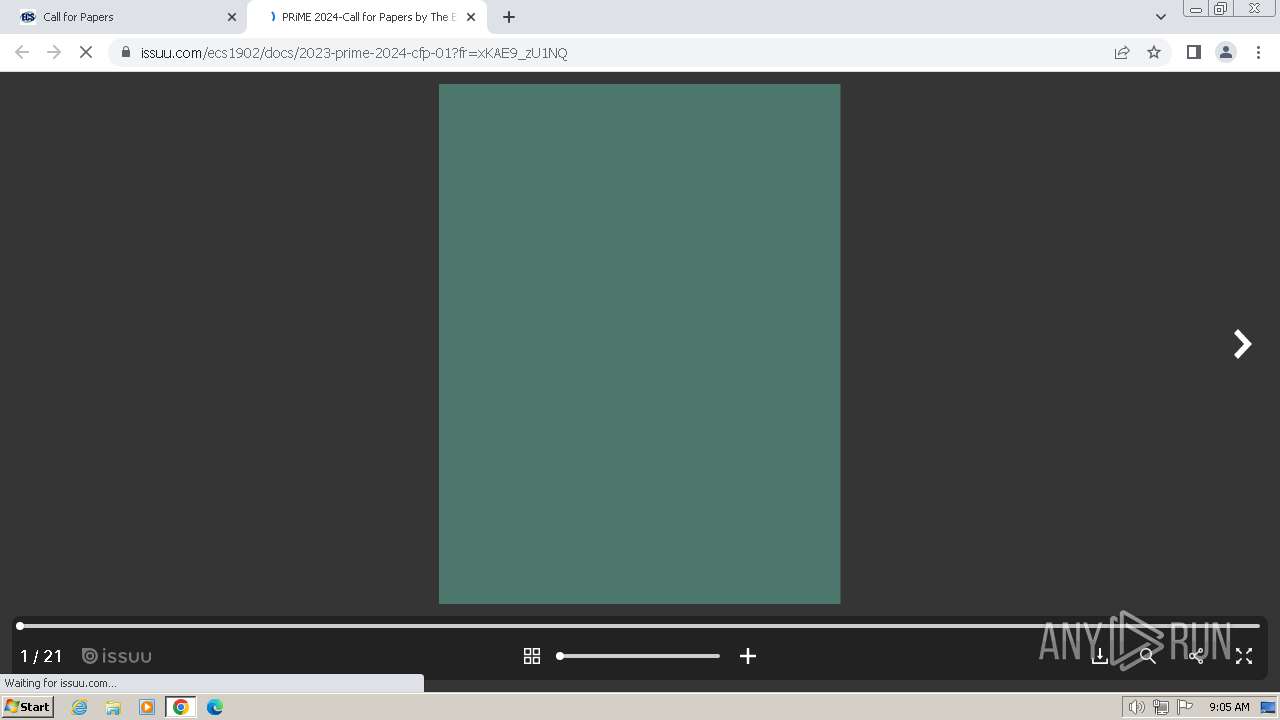
Task: View site information lock icon
Action: pyautogui.click(x=126, y=53)
